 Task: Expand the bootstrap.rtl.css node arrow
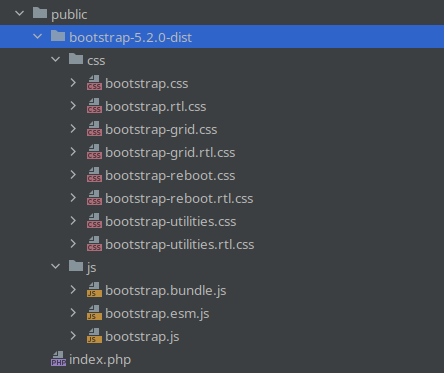(73, 106)
